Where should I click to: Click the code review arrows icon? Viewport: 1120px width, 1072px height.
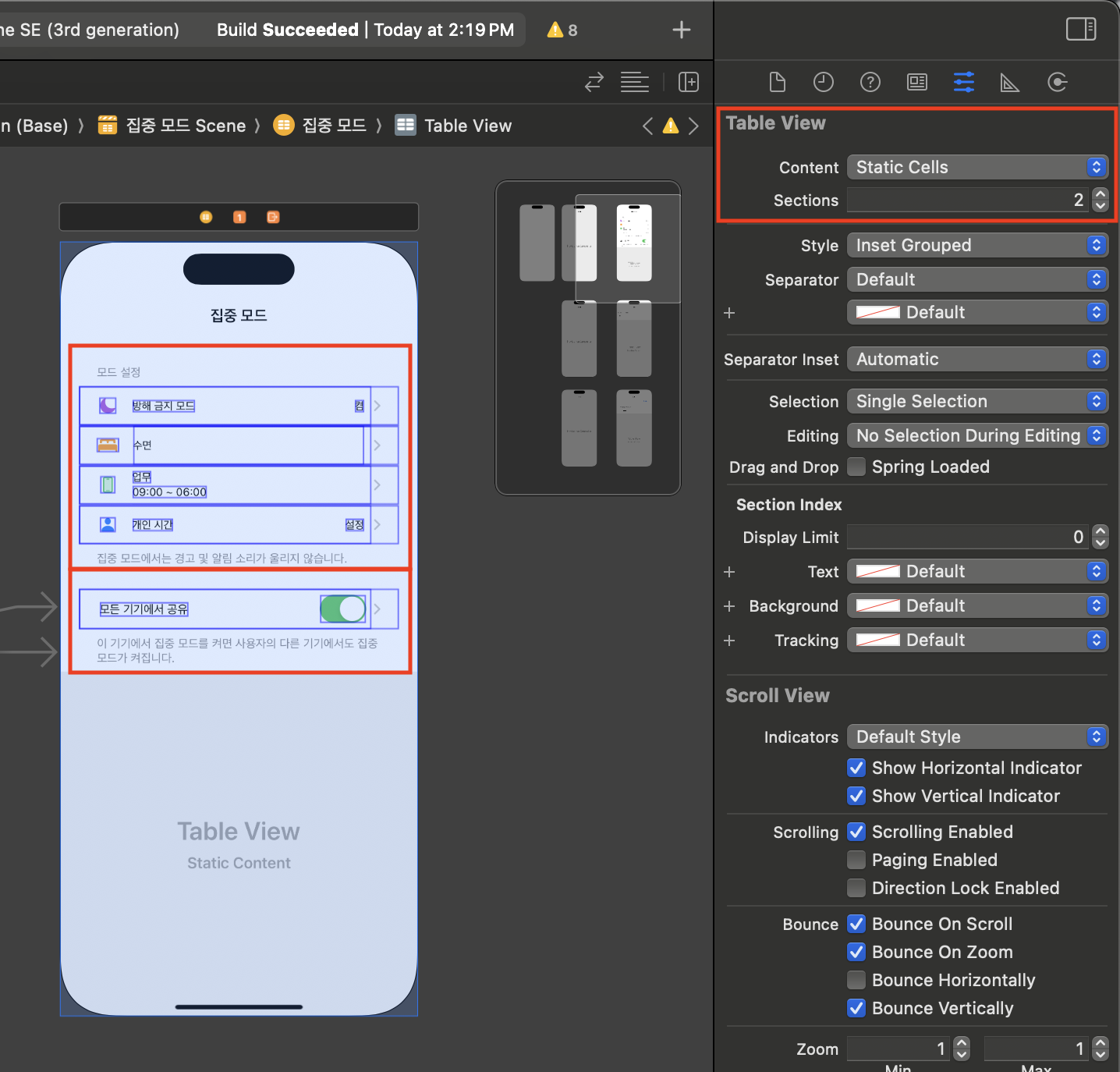[x=594, y=82]
